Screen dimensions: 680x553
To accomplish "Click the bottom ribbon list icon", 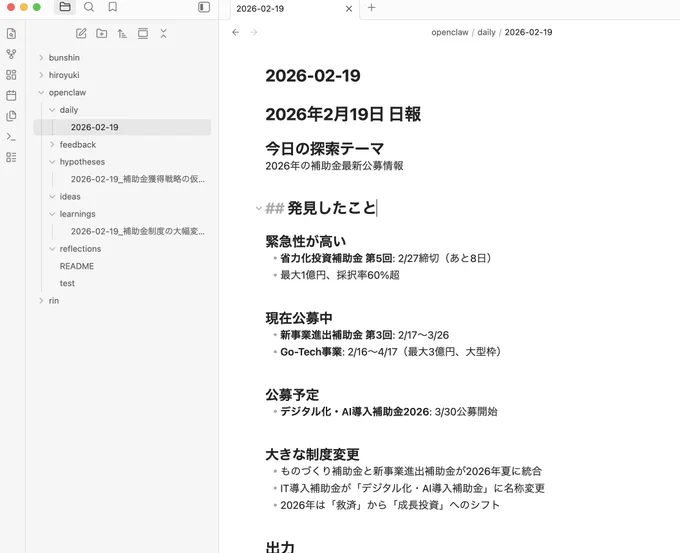I will [x=12, y=157].
